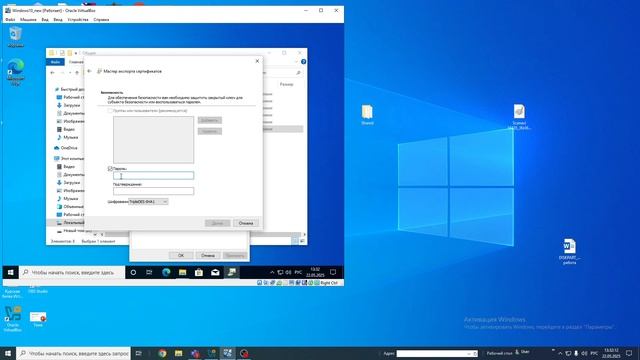Open the Файл menu in VirtualBox
This screenshot has height=360, width=640.
[x=10, y=20]
